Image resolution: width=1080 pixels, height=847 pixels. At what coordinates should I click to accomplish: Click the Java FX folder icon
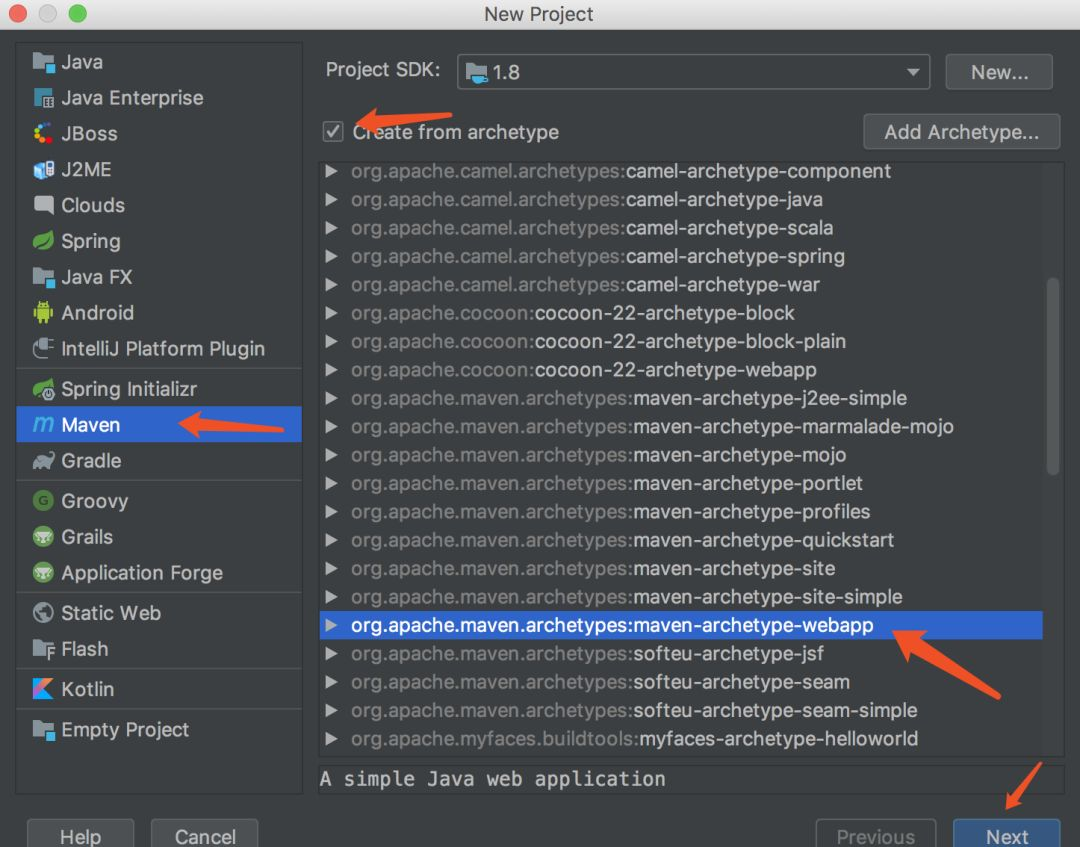pos(43,277)
